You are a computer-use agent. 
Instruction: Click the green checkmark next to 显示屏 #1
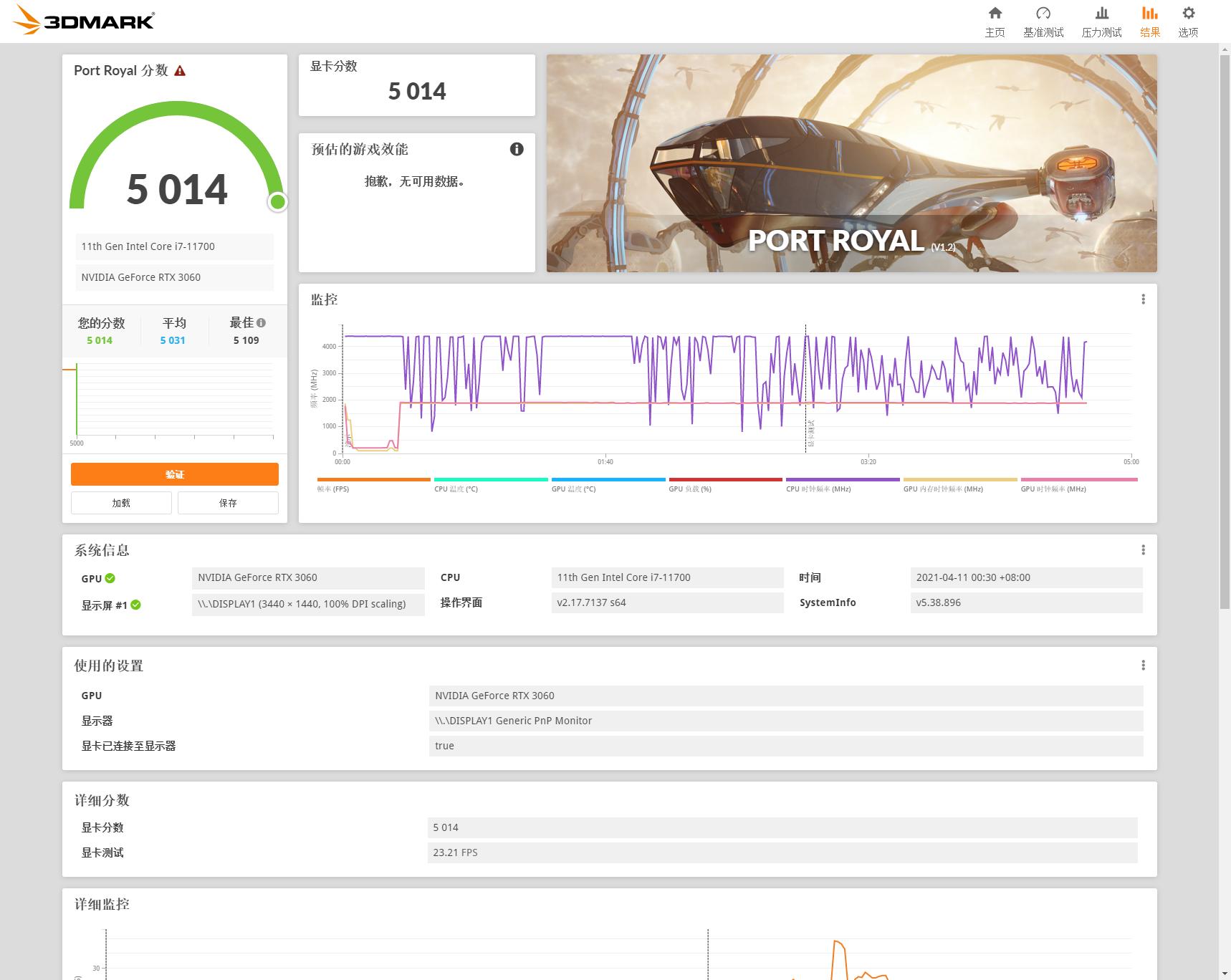[x=136, y=605]
